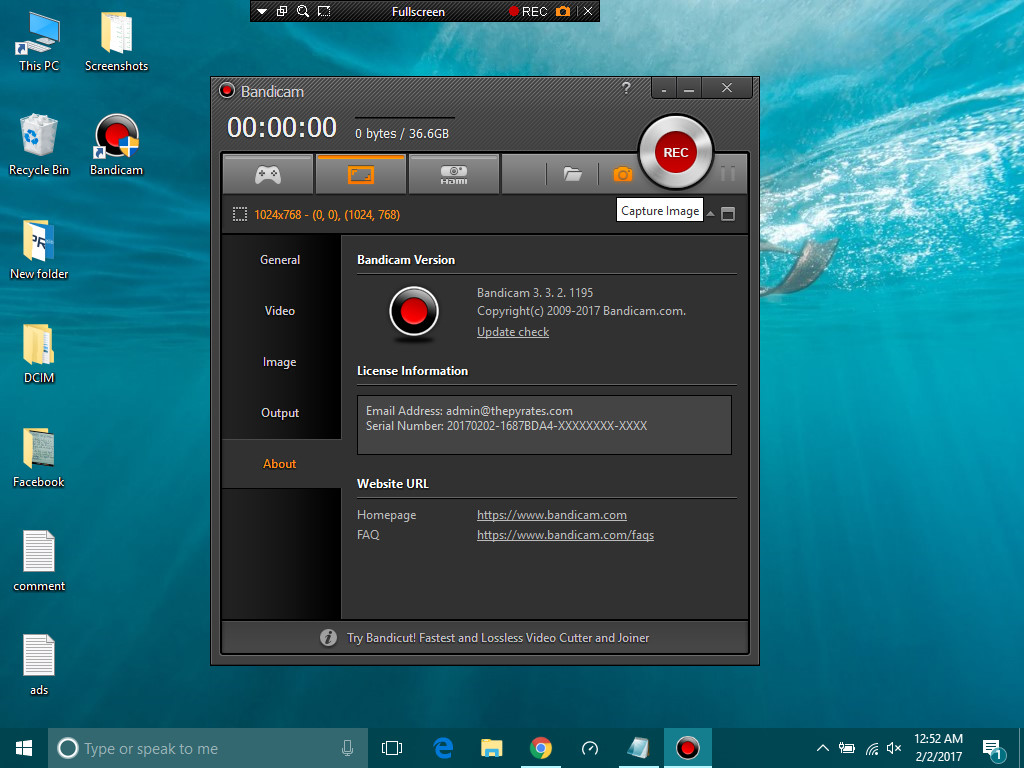This screenshot has width=1024, height=768.
Task: Launch Microsoft Edge from taskbar
Action: click(443, 748)
